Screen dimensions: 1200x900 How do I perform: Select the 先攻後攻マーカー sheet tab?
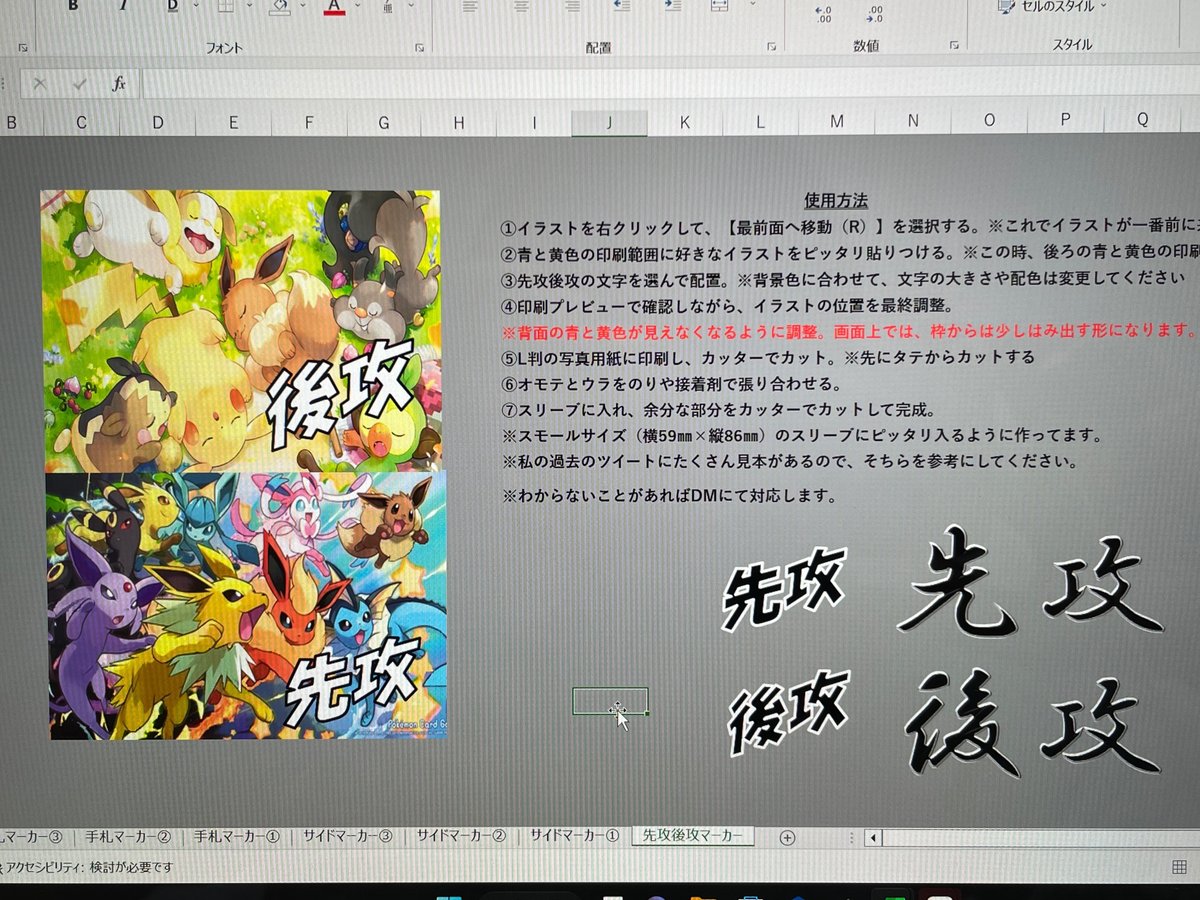pyautogui.click(x=693, y=836)
